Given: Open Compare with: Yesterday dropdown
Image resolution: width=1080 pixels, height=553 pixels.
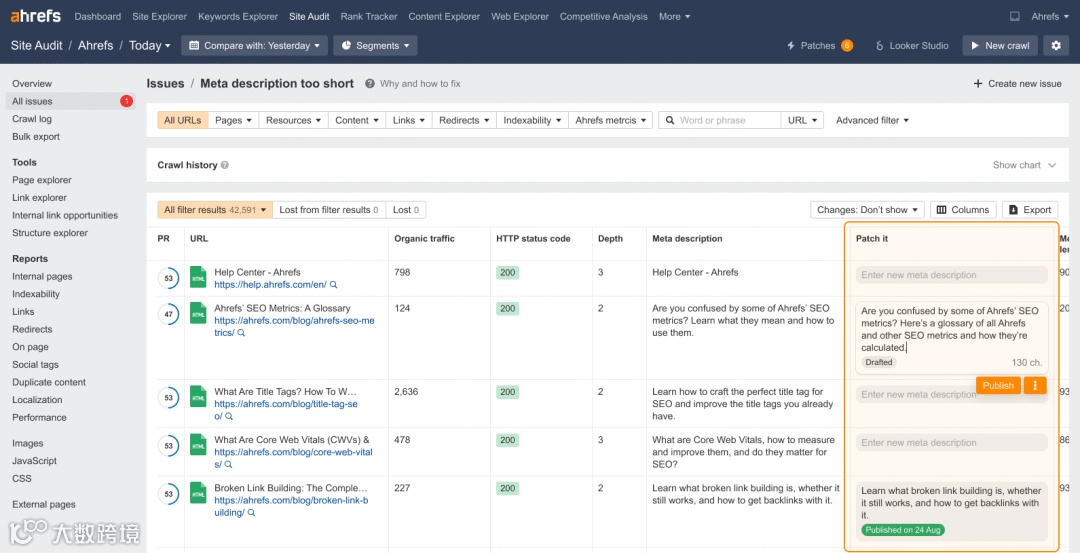Looking at the screenshot, I should coord(254,45).
